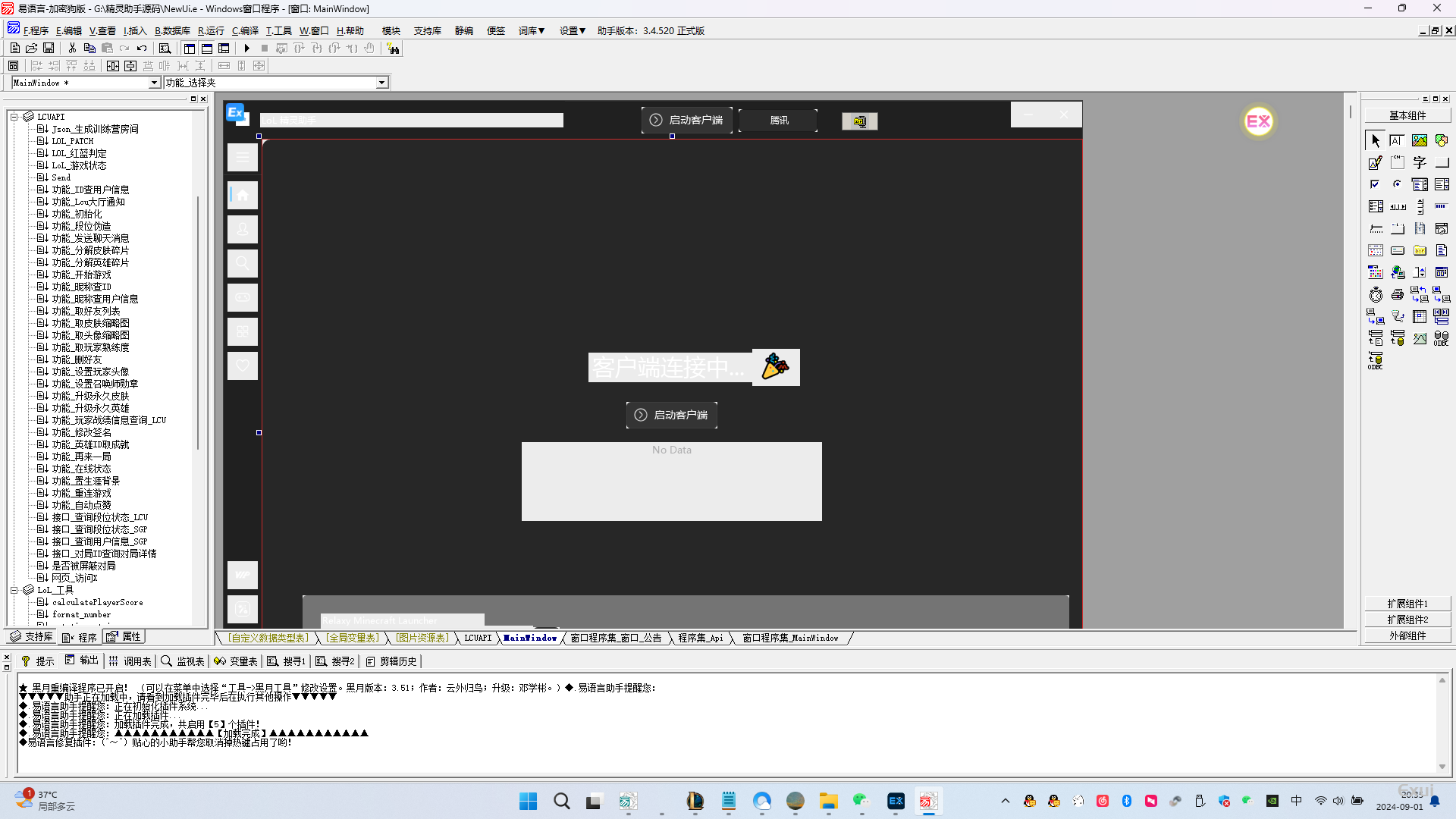
Task: Select the picture box component icon
Action: point(1420,140)
